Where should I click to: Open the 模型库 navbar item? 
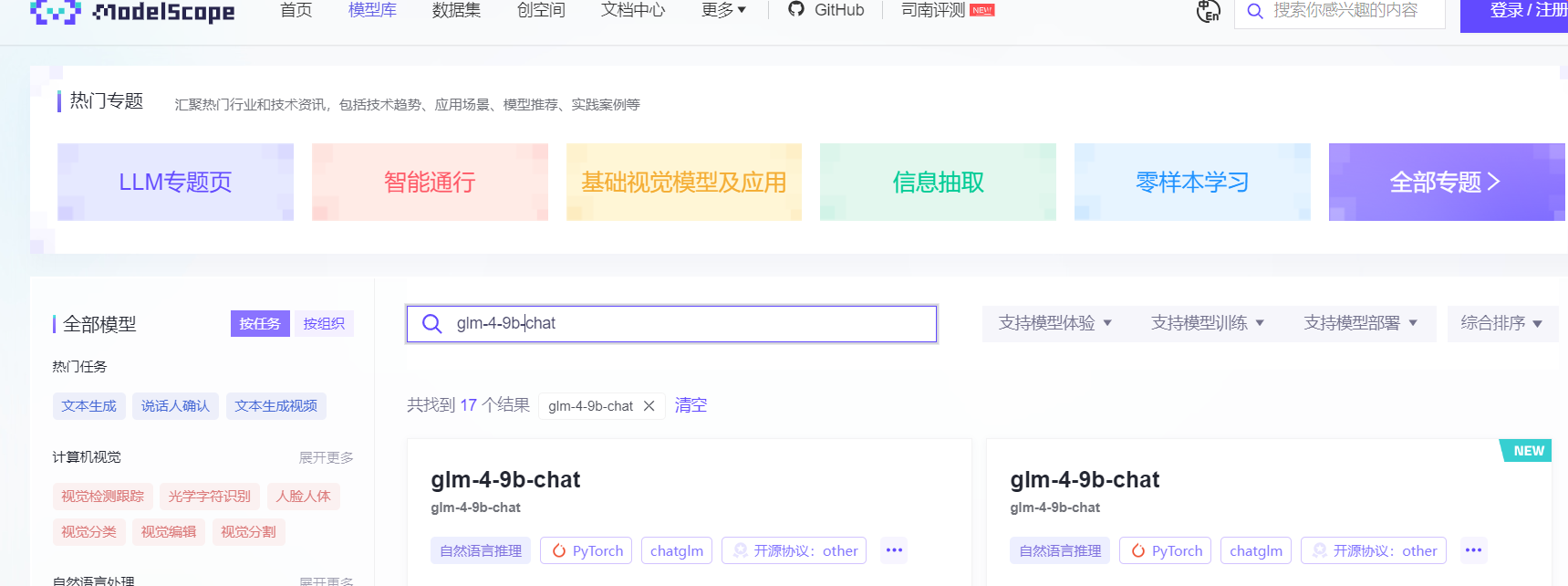(x=372, y=10)
